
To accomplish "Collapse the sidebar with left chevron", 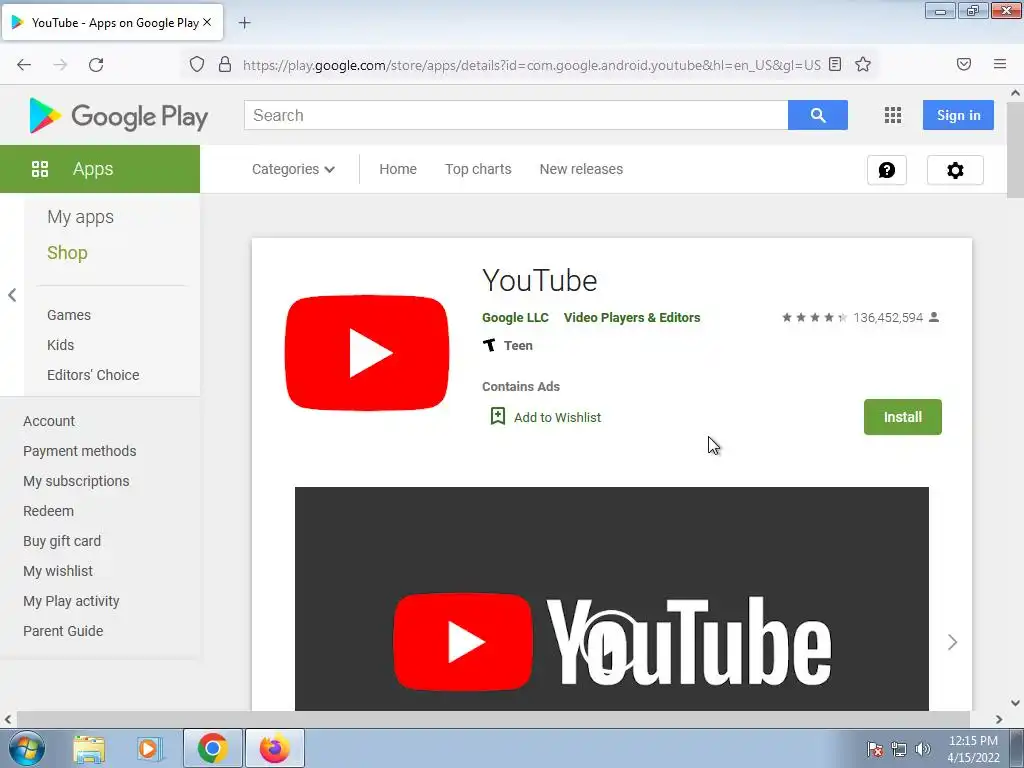I will click(x=12, y=295).
